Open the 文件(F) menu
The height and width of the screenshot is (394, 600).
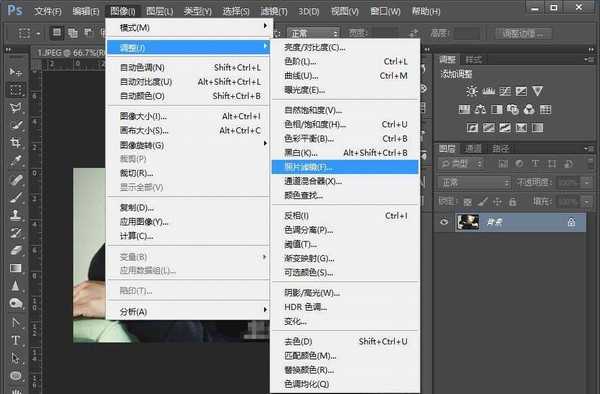point(47,11)
